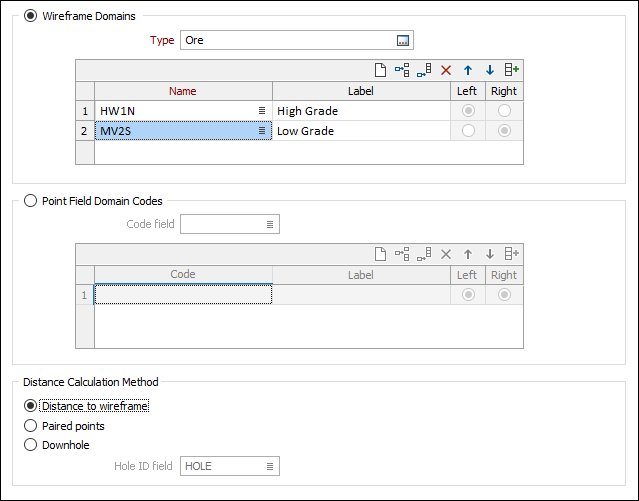Click New row icon in Point Field grid
The image size is (639, 501).
click(x=380, y=254)
